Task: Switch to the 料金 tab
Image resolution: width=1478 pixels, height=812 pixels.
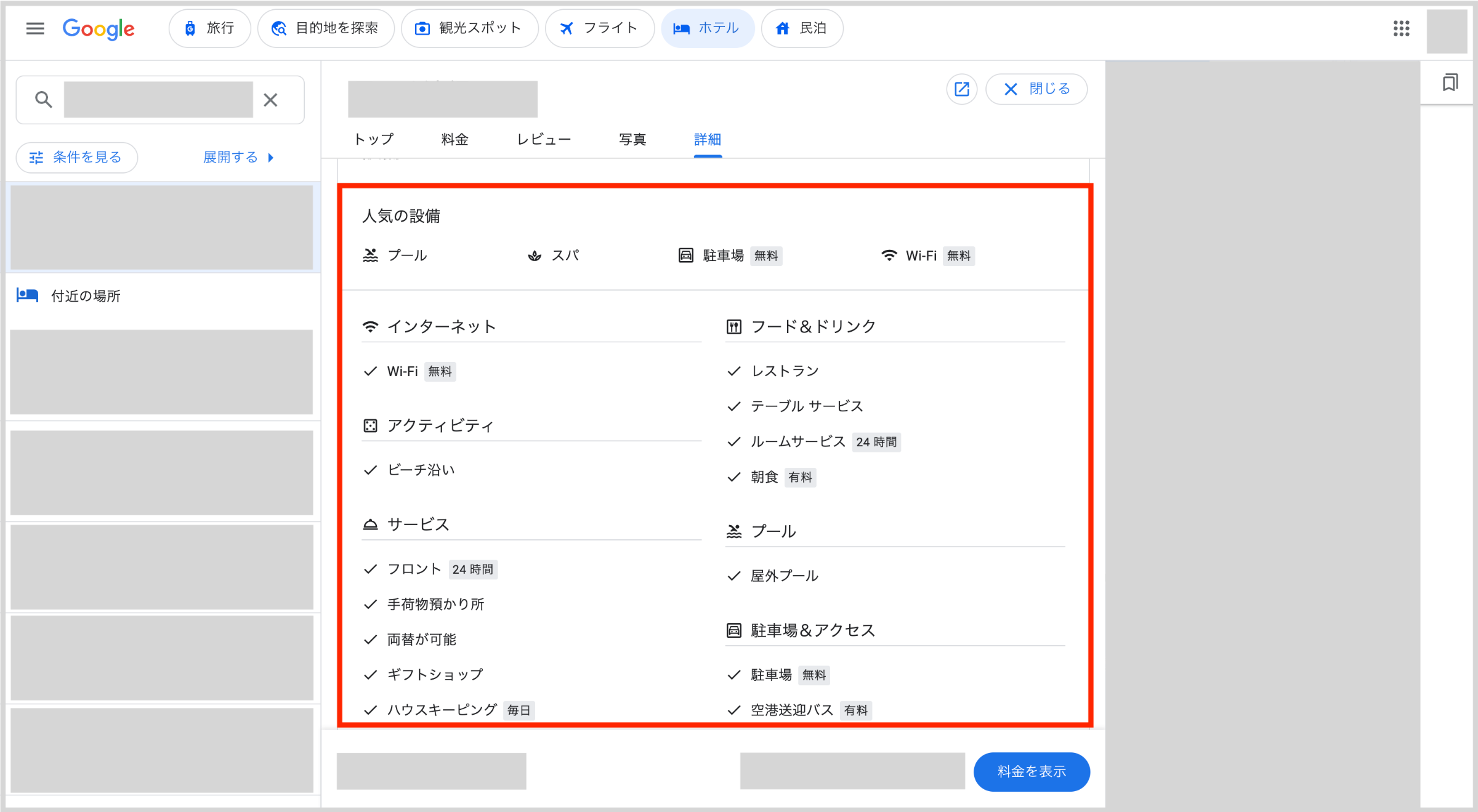Action: [x=454, y=140]
